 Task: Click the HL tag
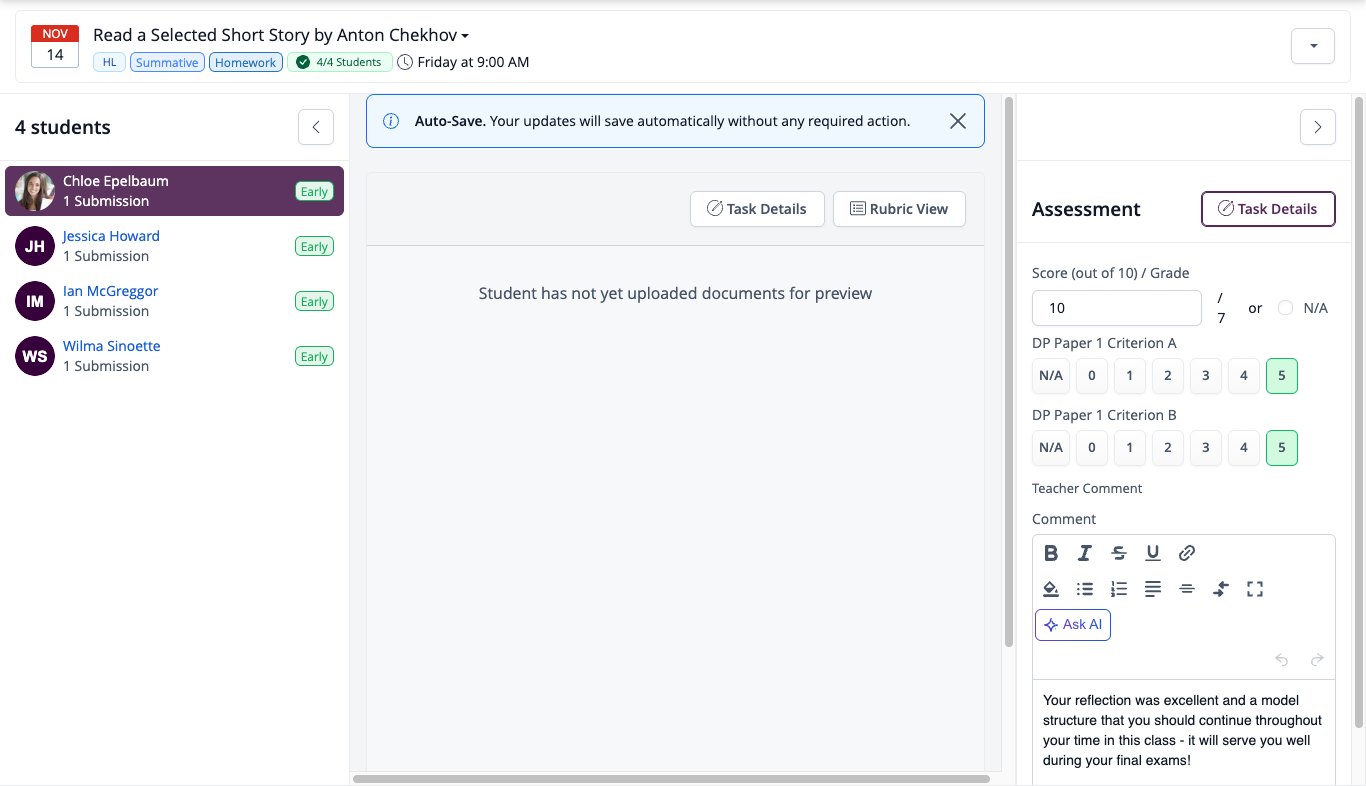(110, 62)
